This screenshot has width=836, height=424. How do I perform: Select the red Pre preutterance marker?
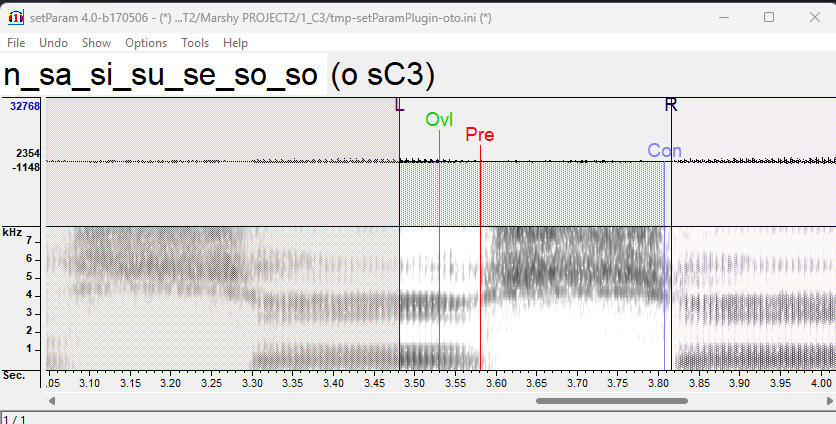coord(480,135)
